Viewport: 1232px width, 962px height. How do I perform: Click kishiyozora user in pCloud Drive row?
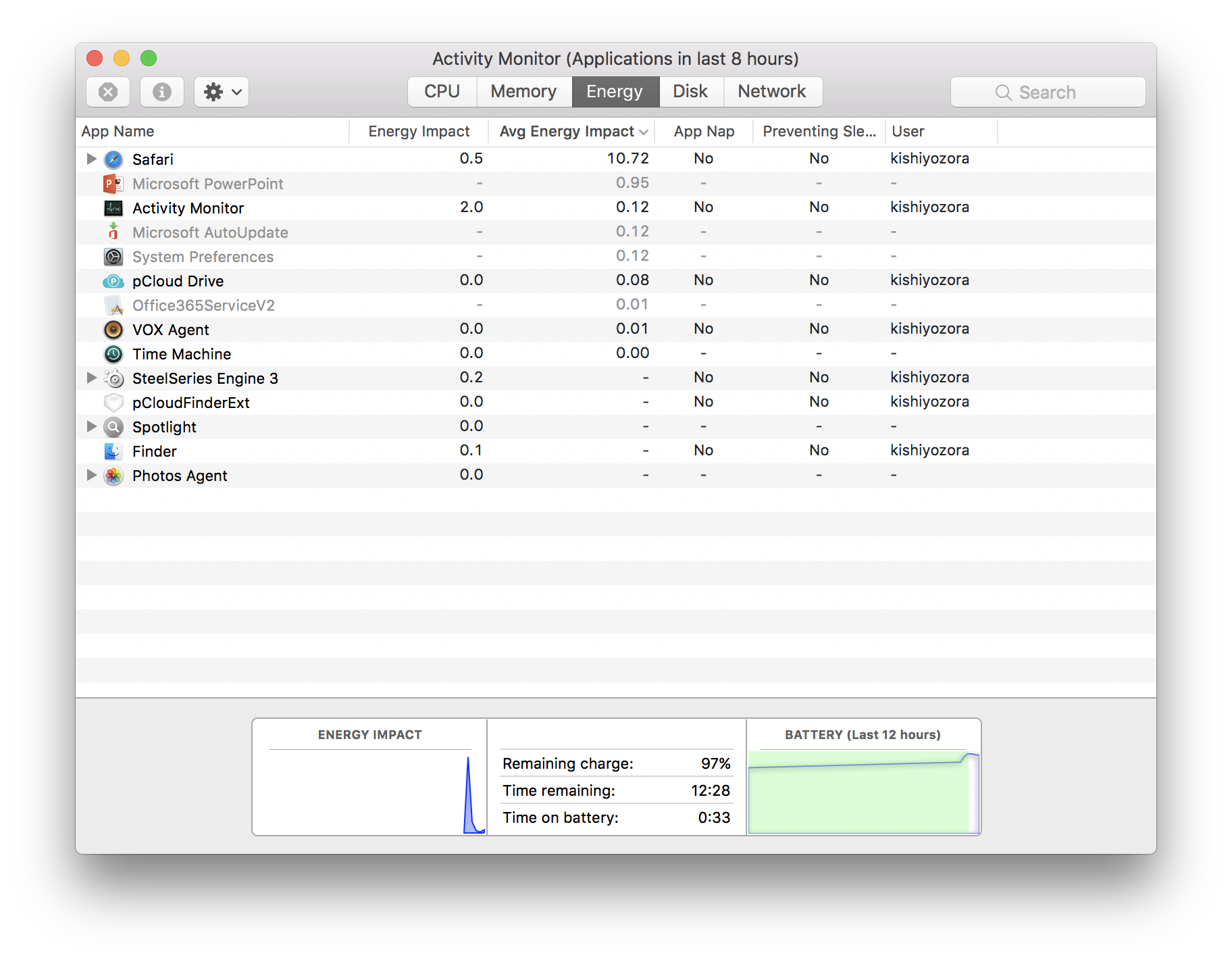click(x=929, y=280)
